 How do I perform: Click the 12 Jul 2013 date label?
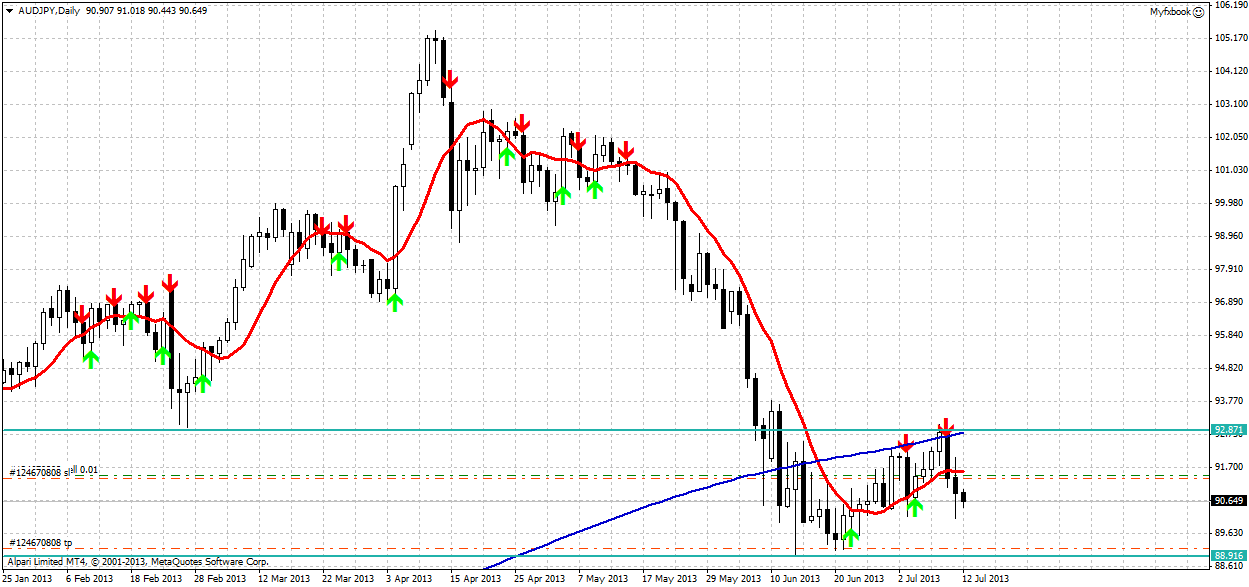[986, 579]
